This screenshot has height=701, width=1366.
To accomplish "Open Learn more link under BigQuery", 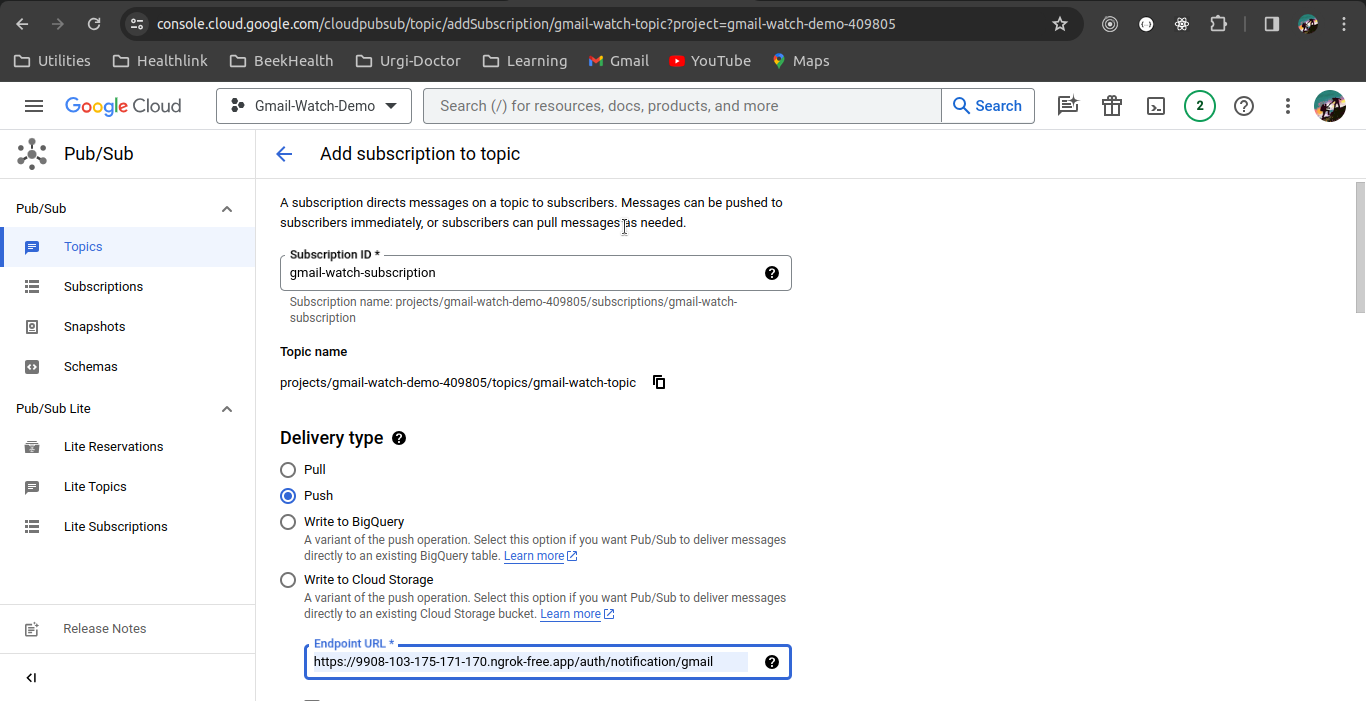I will point(534,556).
